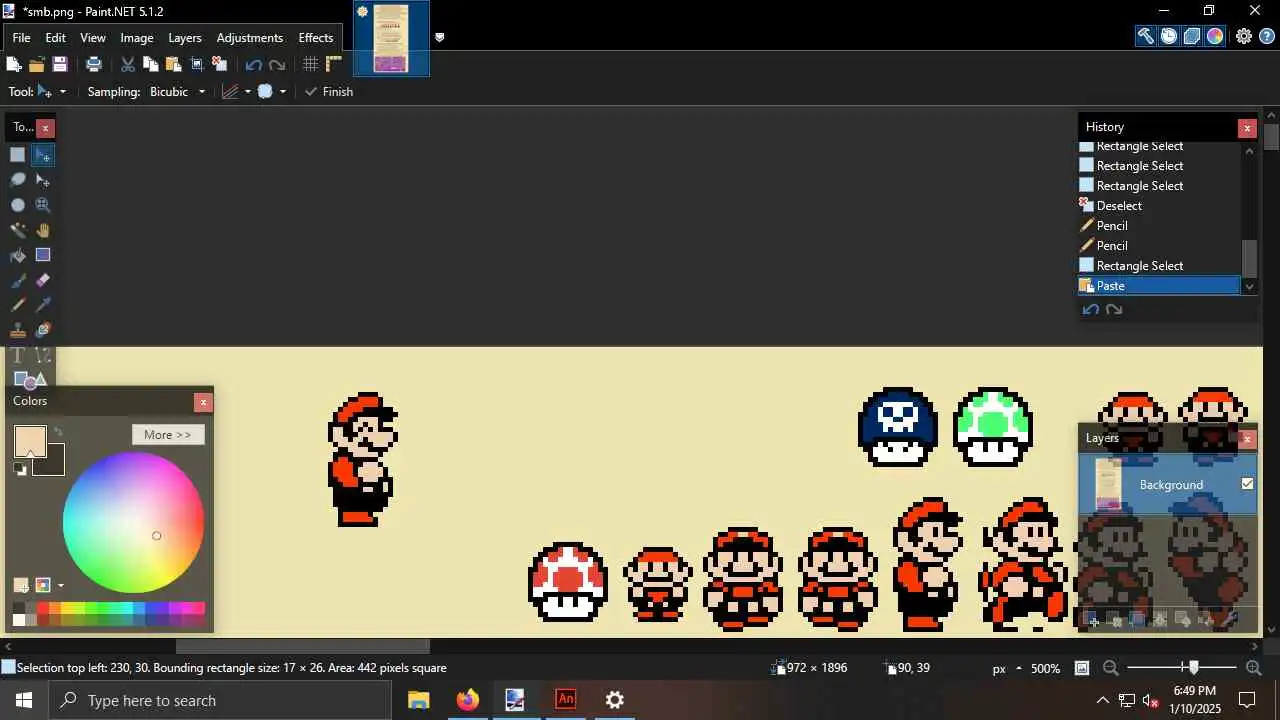Click the Copy icon in toolbar

[151, 64]
